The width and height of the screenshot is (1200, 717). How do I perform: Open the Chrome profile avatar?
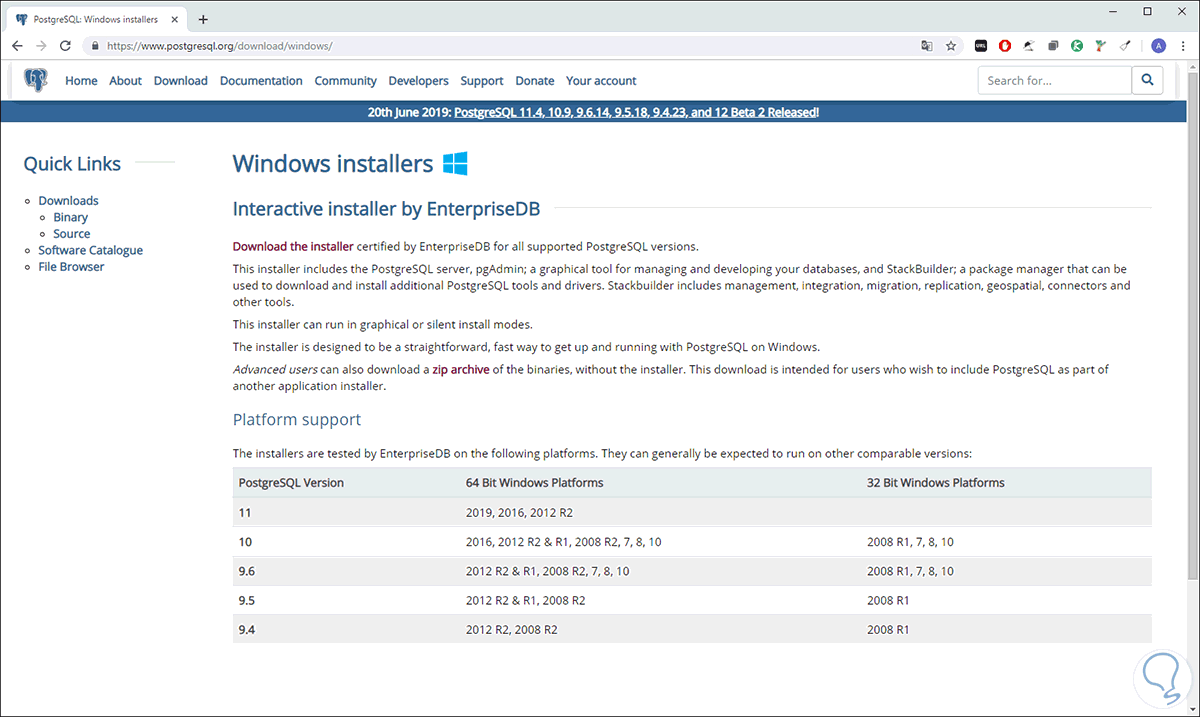1158,45
